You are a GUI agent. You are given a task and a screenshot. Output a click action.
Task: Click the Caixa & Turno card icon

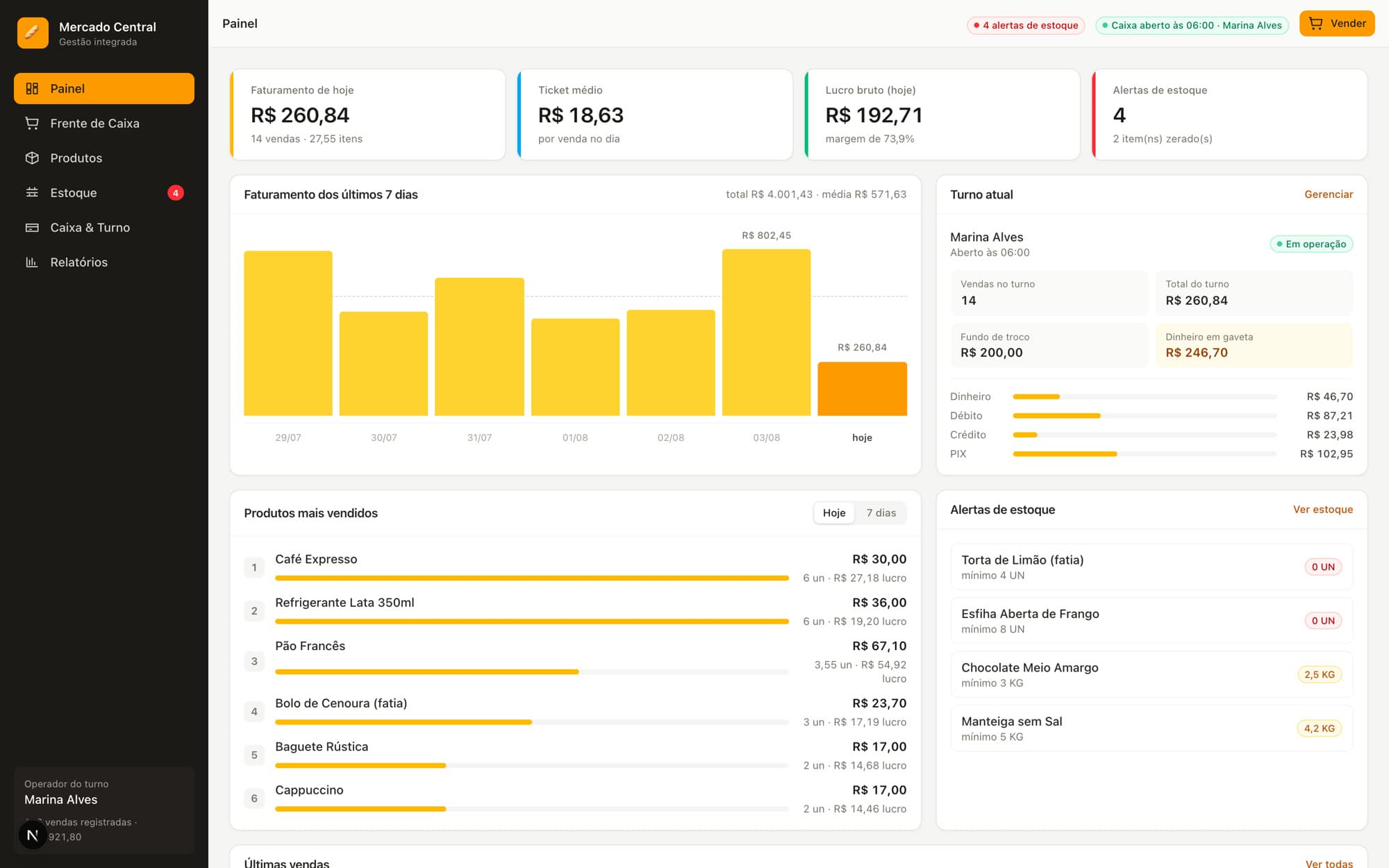[32, 227]
